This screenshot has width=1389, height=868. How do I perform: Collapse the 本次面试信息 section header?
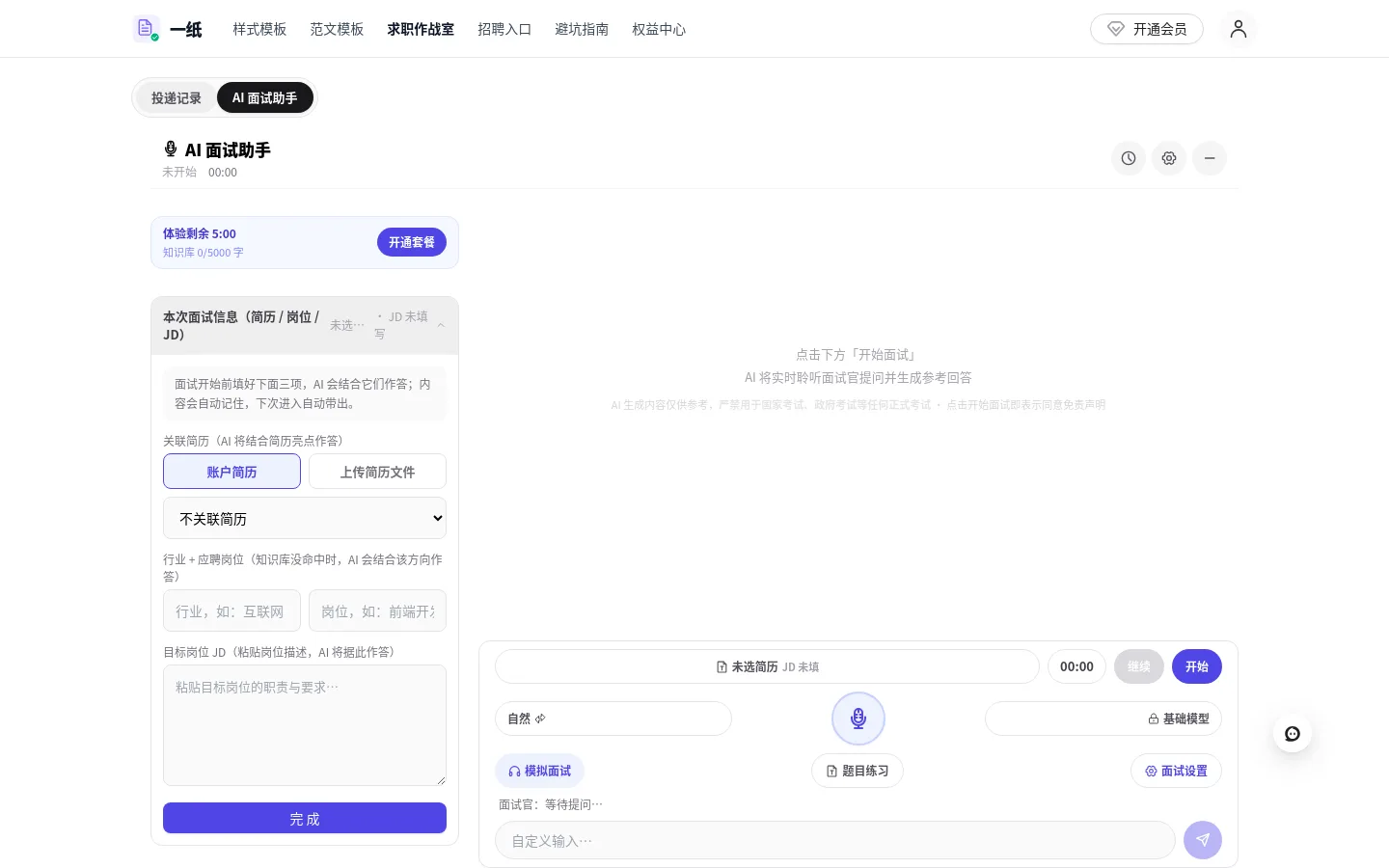pyautogui.click(x=305, y=326)
